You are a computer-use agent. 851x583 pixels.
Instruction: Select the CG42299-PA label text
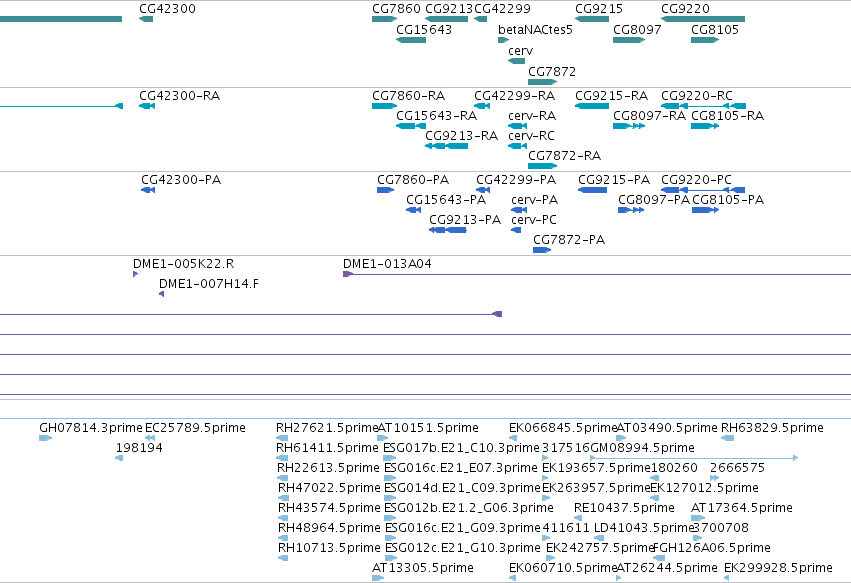(516, 180)
